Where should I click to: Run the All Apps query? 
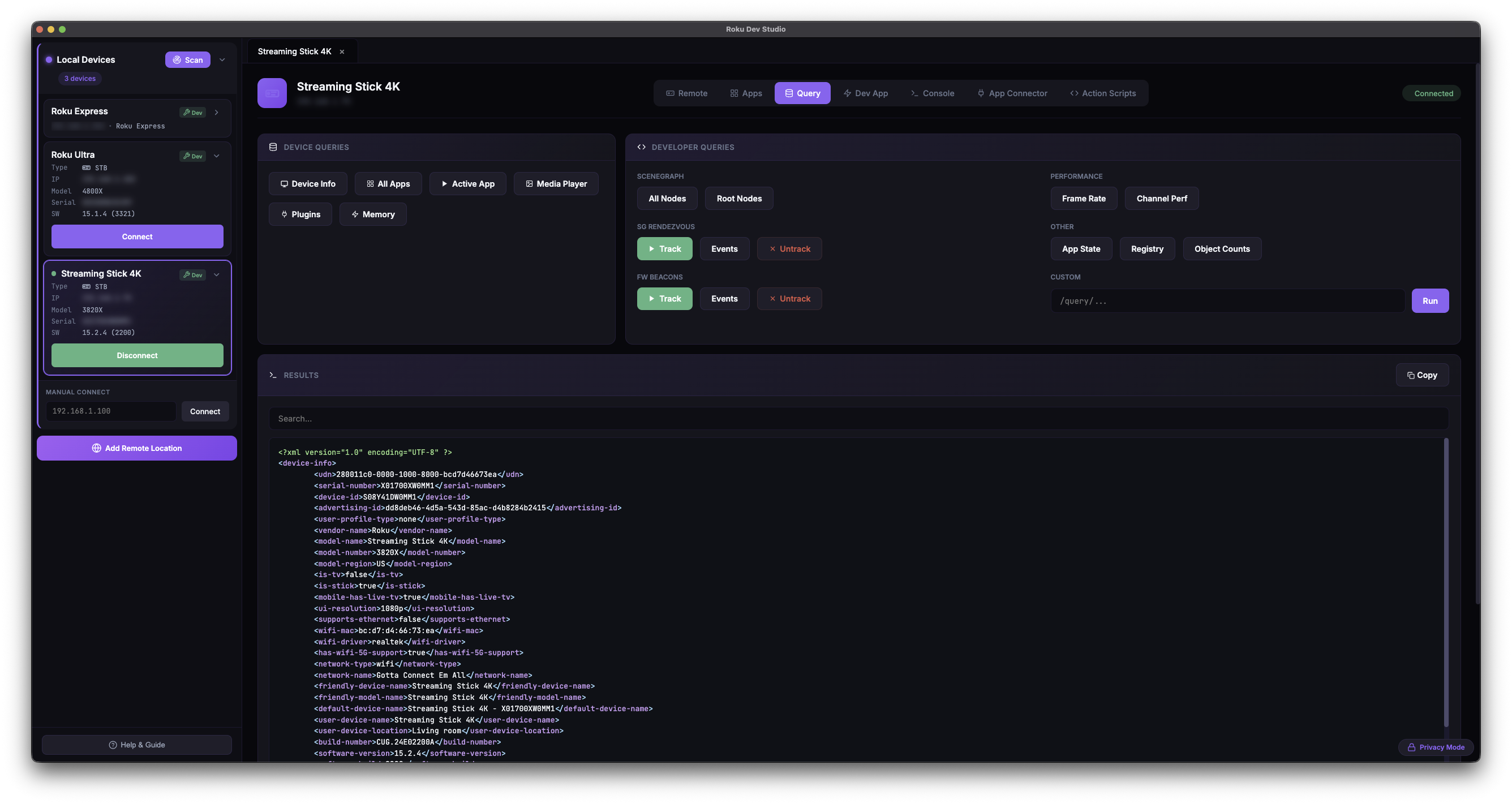(388, 184)
